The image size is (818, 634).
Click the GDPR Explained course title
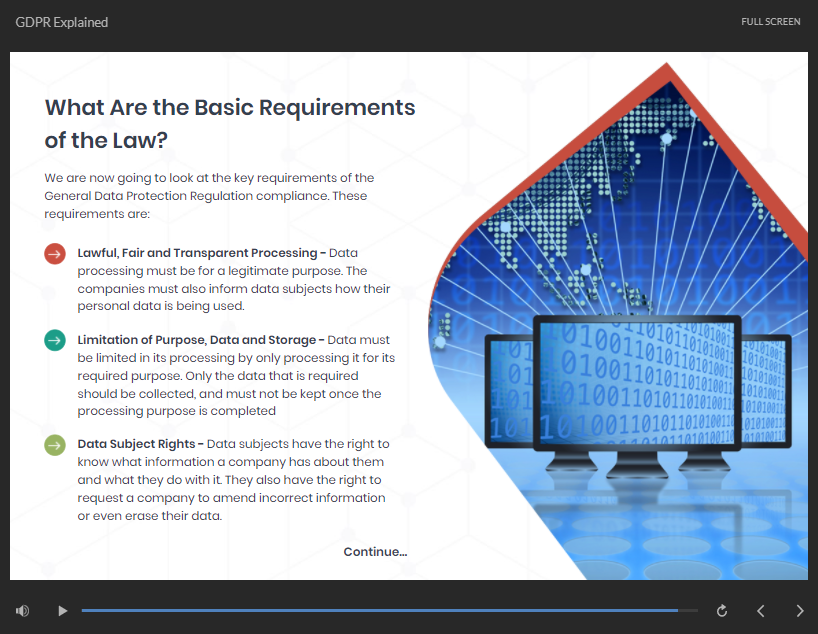click(62, 22)
